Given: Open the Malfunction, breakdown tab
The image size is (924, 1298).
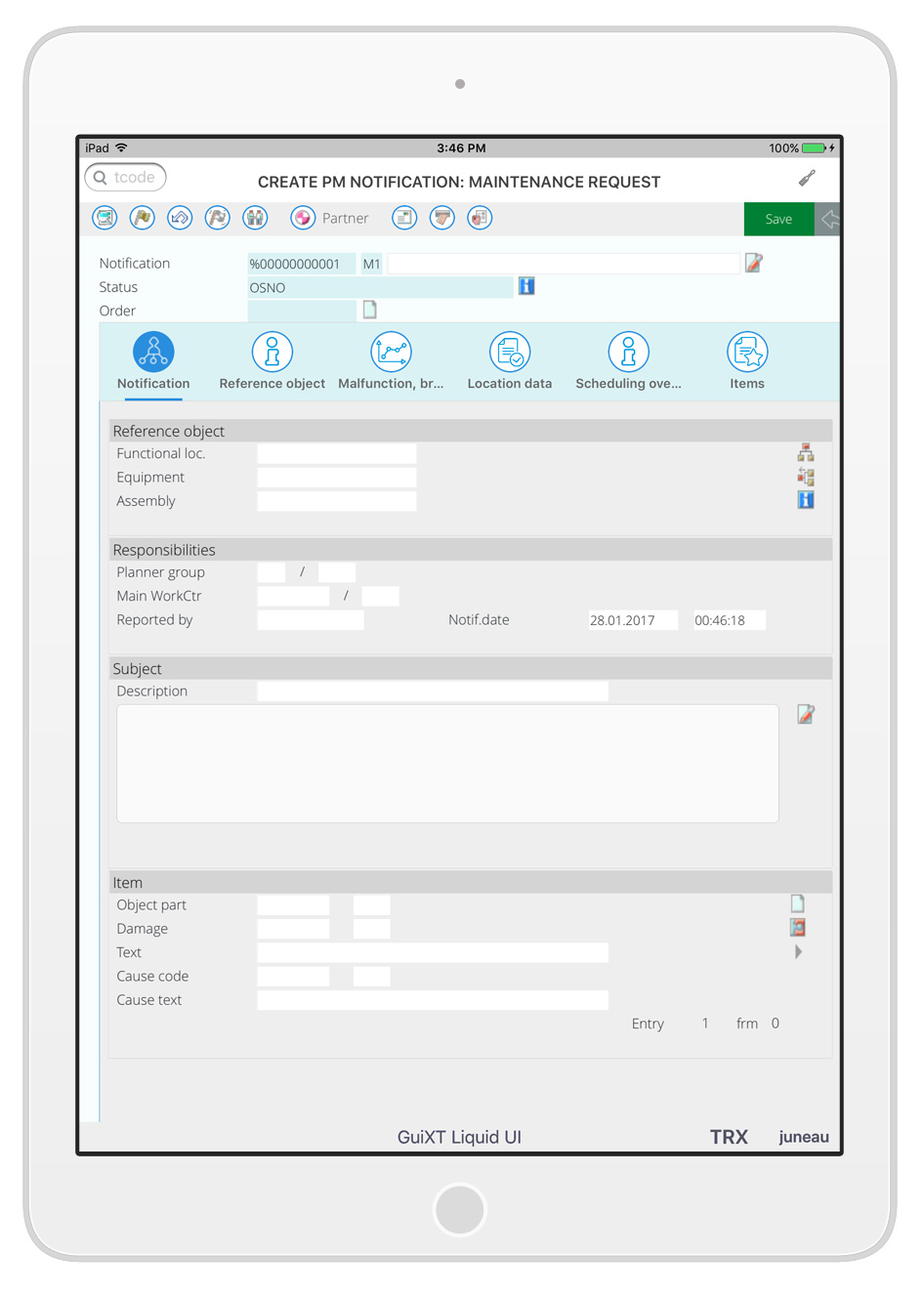Looking at the screenshot, I should pyautogui.click(x=391, y=360).
